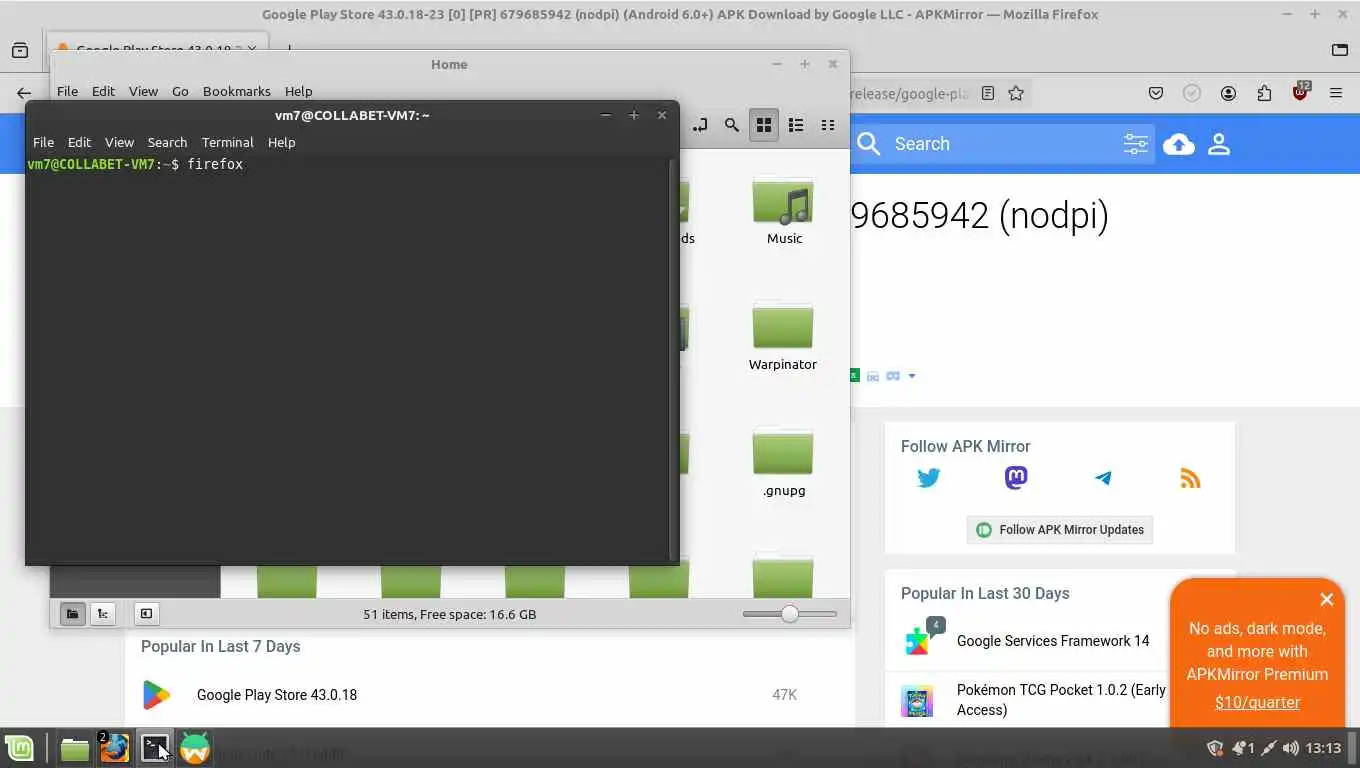
Task: Open APKMirror advanced search filters icon
Action: click(x=1136, y=144)
